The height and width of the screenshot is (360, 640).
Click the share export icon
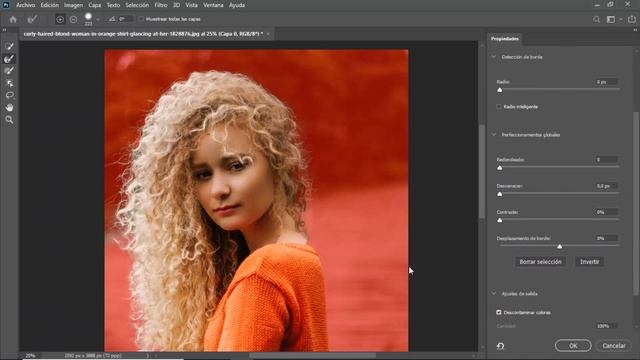[632, 19]
